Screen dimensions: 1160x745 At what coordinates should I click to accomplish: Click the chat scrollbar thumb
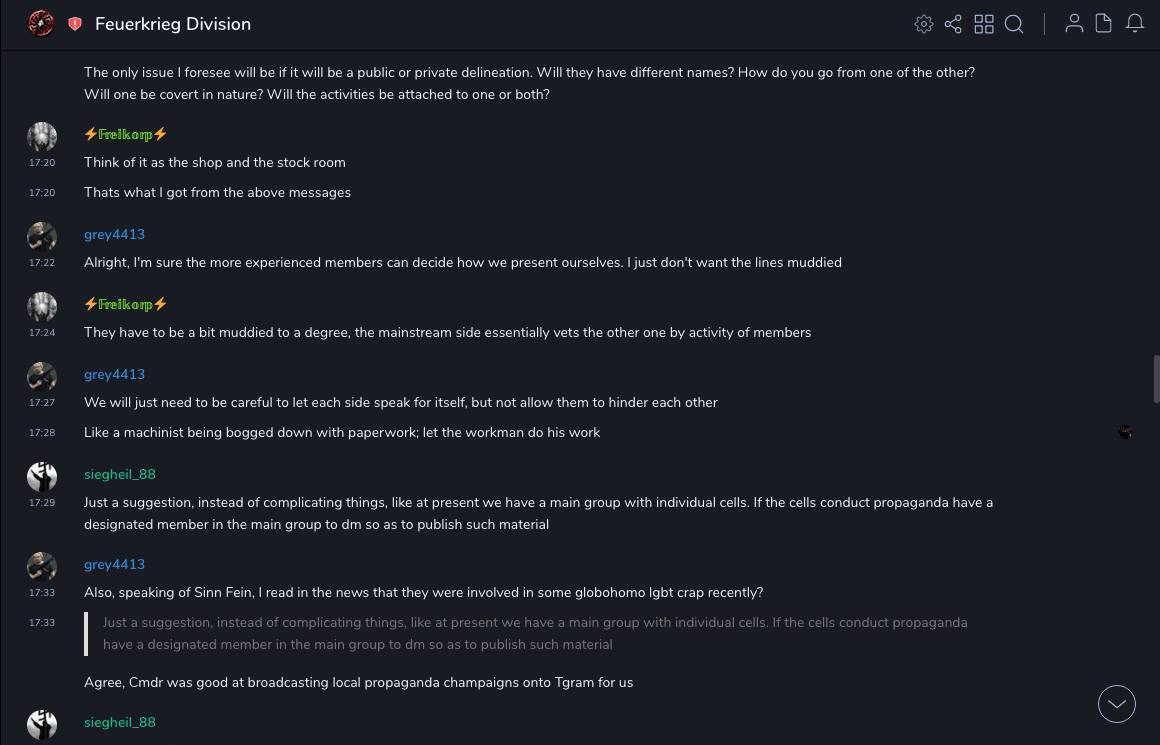[x=1156, y=378]
